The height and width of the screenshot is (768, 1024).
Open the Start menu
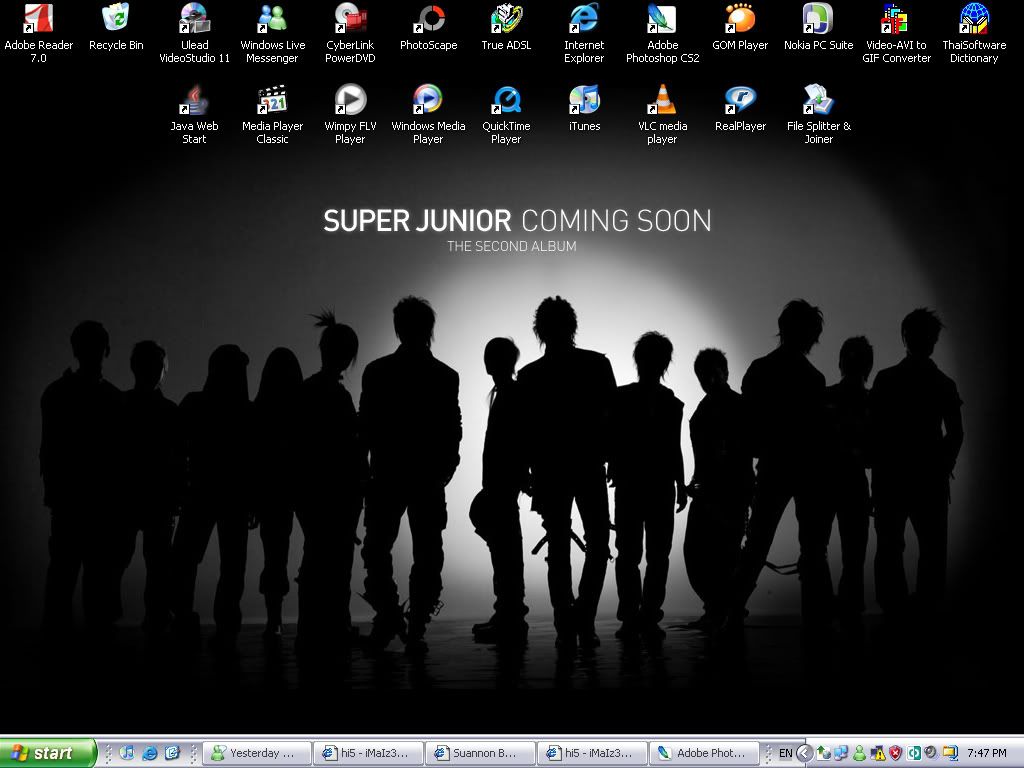pos(47,753)
